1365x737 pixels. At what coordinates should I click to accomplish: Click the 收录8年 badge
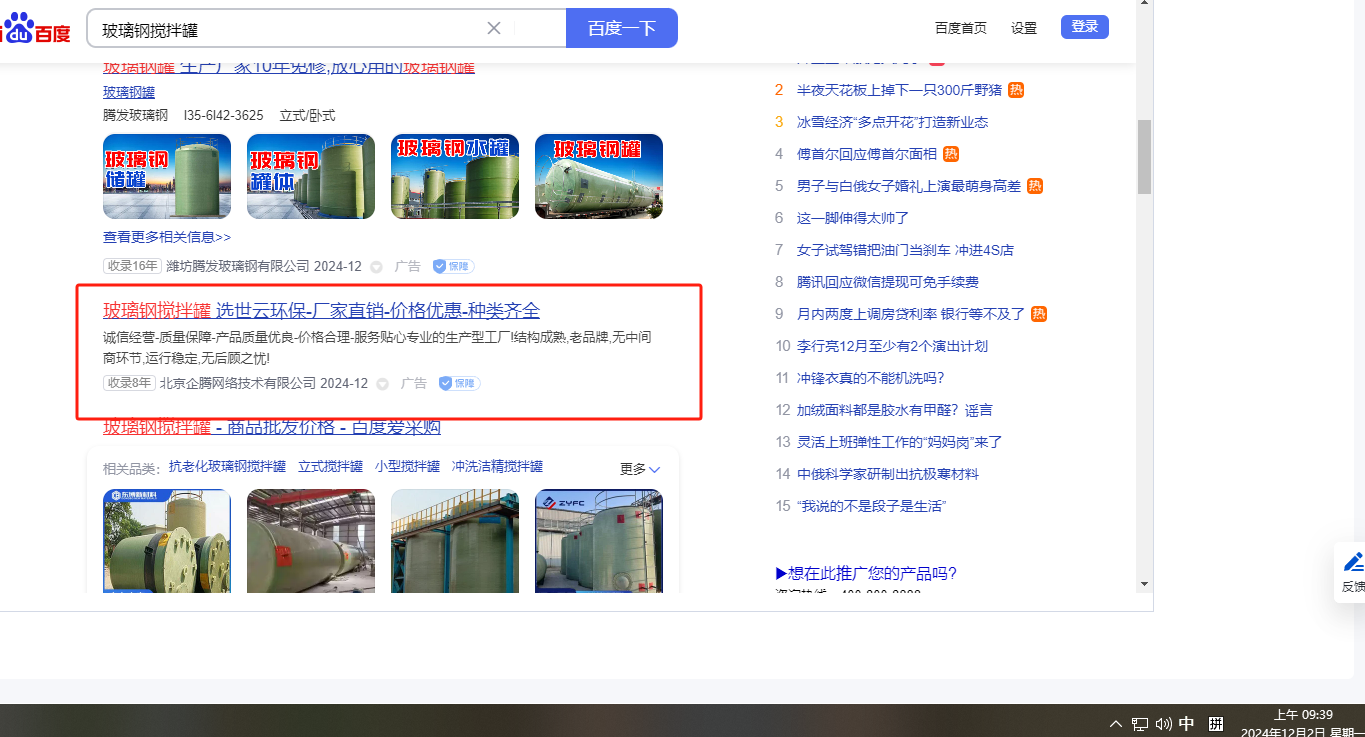(x=129, y=383)
